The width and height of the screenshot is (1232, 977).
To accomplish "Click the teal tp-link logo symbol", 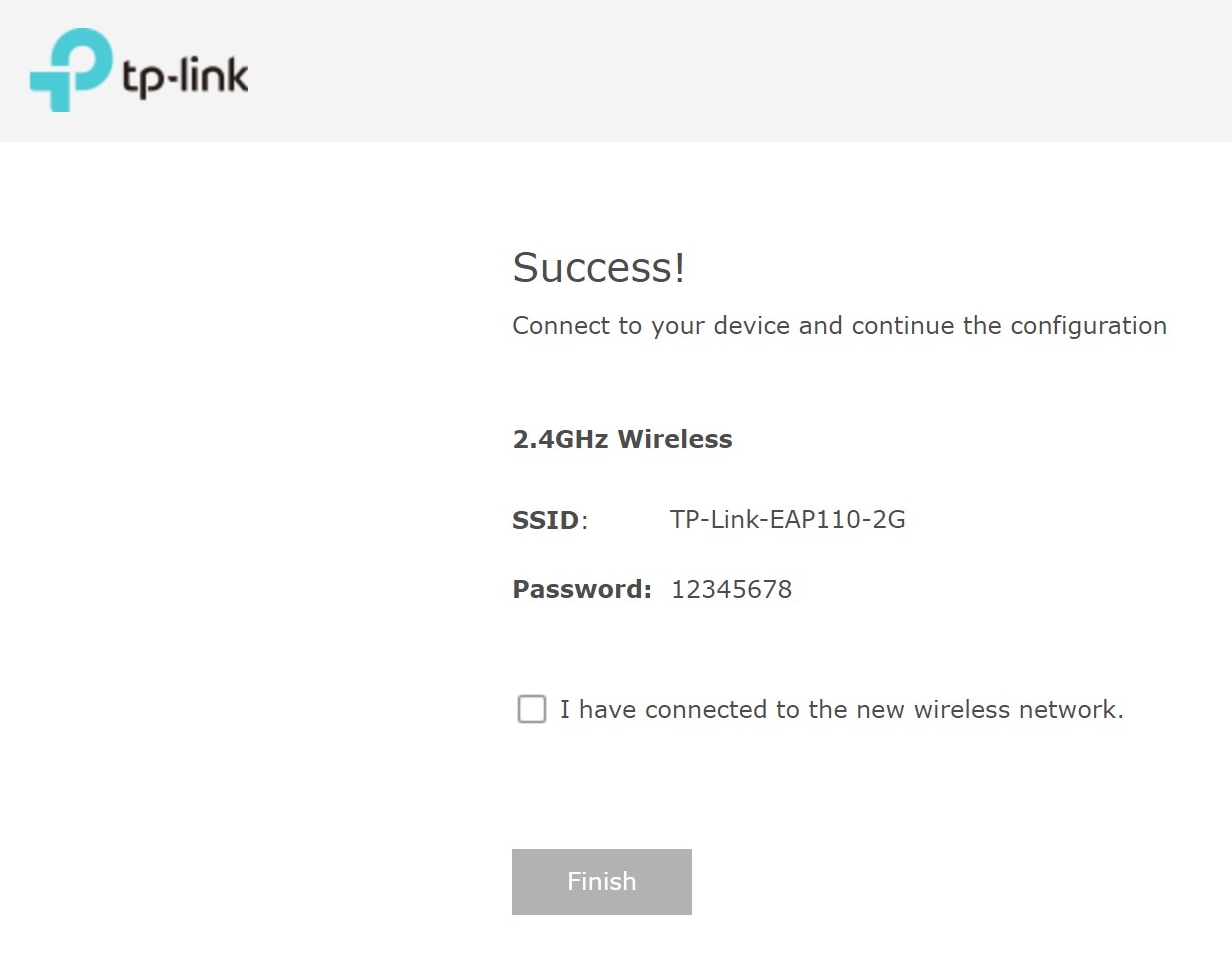I will click(69, 69).
